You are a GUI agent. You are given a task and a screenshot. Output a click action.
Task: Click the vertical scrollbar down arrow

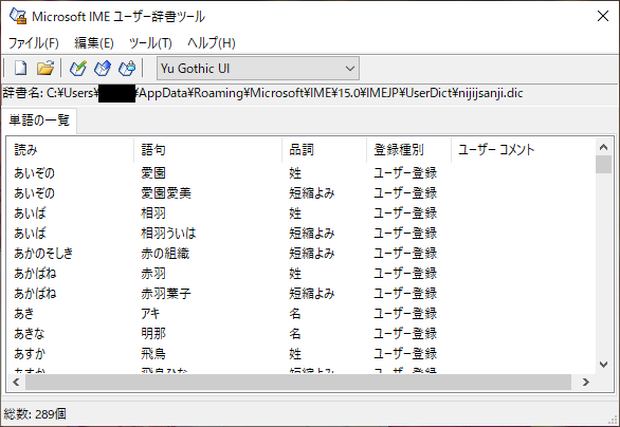point(603,364)
